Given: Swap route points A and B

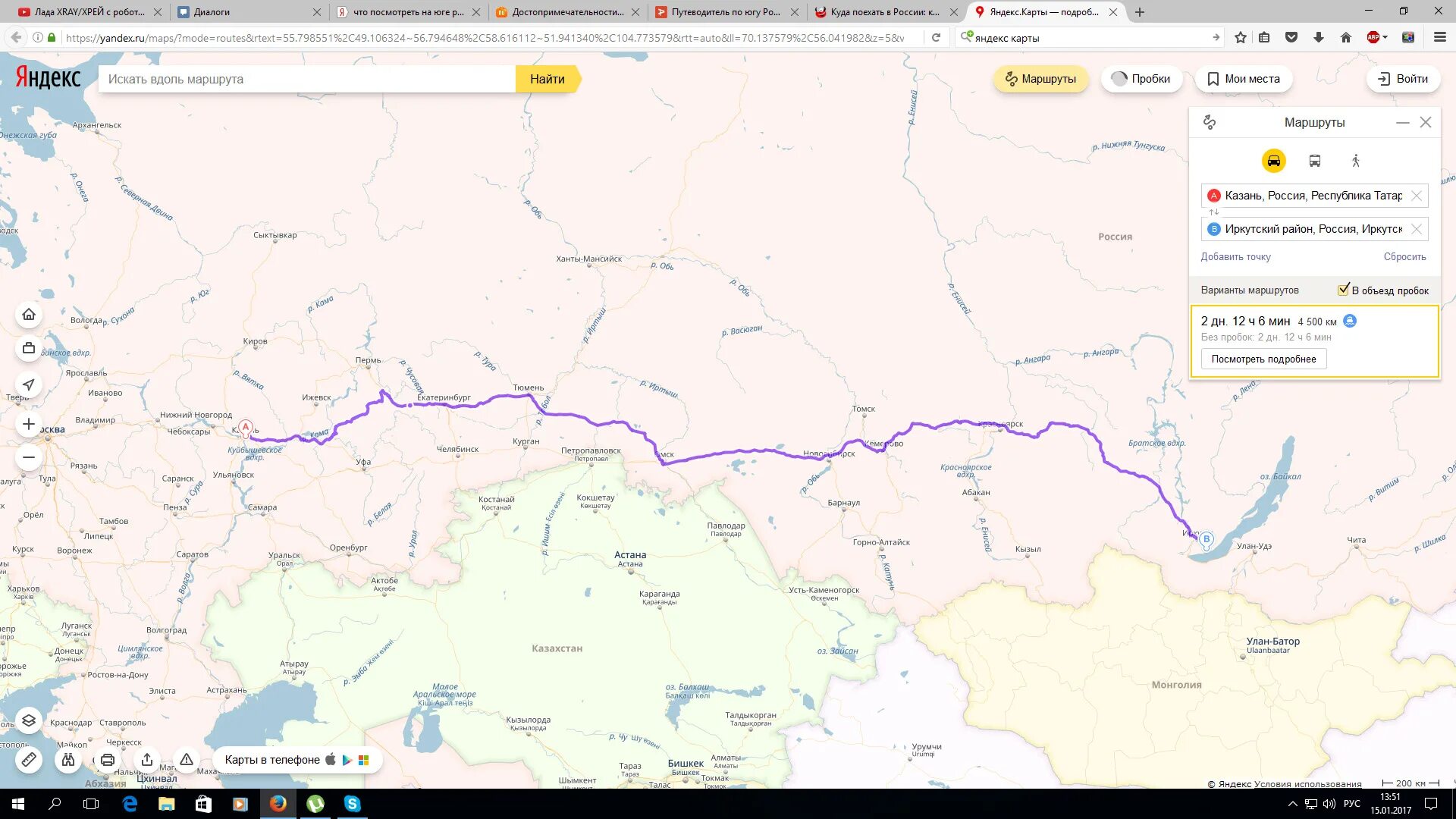Looking at the screenshot, I should 1214,212.
